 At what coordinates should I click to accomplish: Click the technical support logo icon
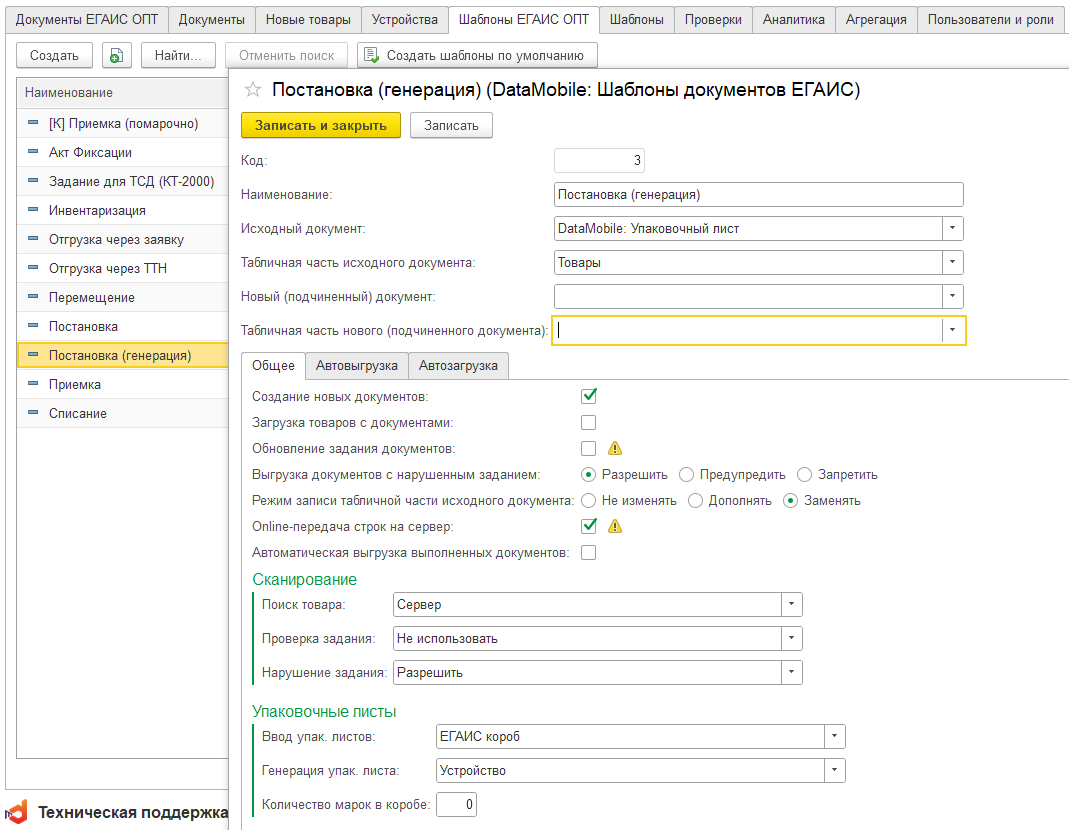click(x=16, y=812)
